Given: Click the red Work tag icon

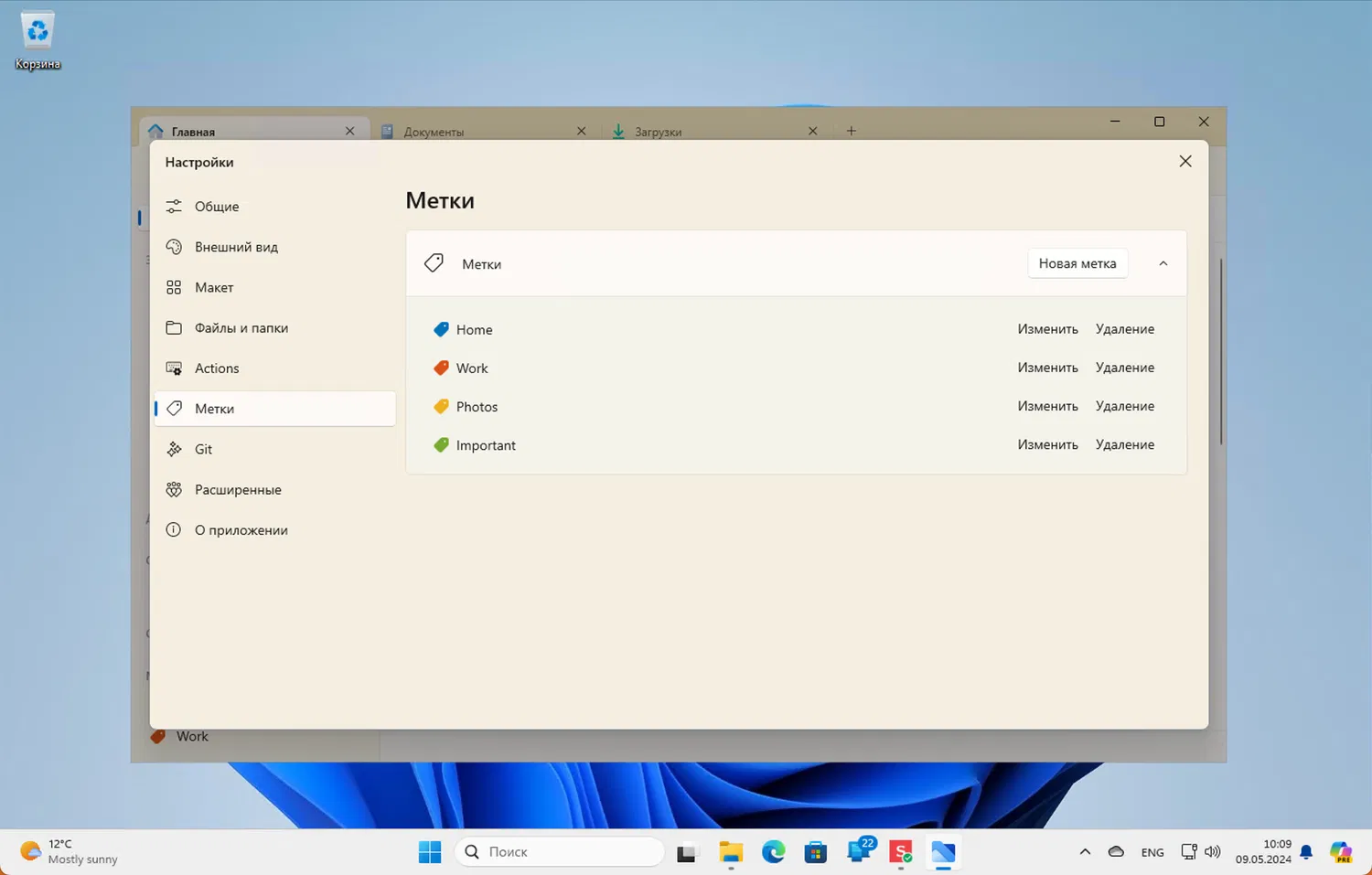Looking at the screenshot, I should pos(441,368).
